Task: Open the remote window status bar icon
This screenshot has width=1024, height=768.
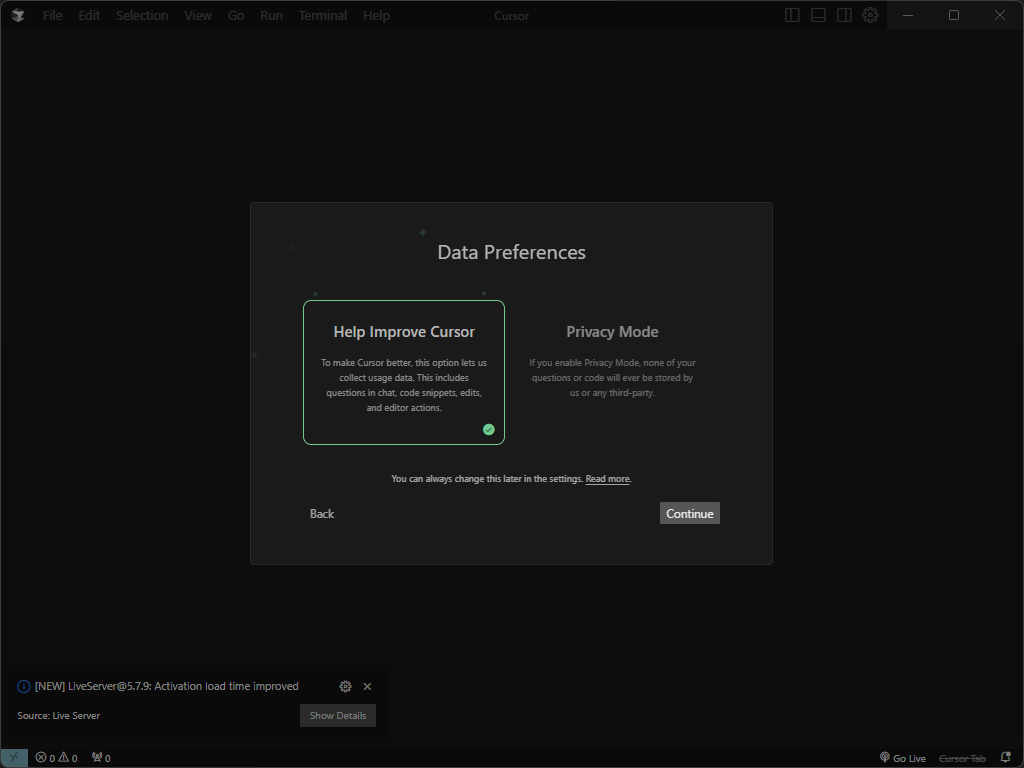Action: [14, 758]
